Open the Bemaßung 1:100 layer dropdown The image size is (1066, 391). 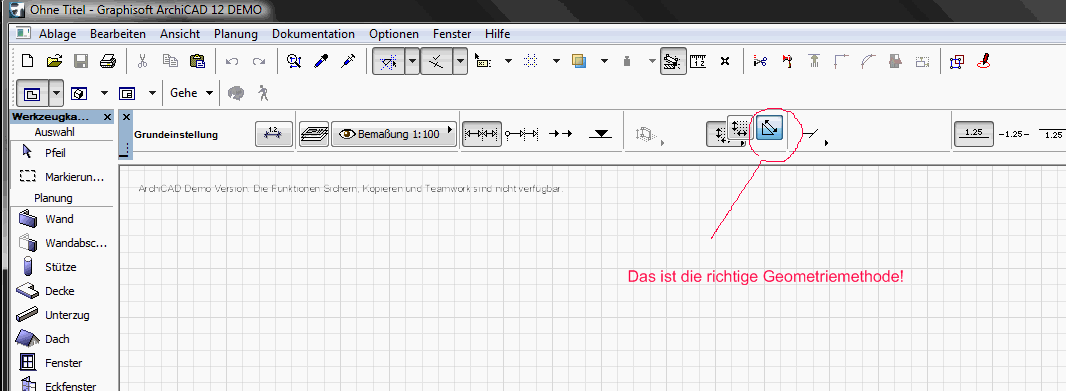(394, 134)
